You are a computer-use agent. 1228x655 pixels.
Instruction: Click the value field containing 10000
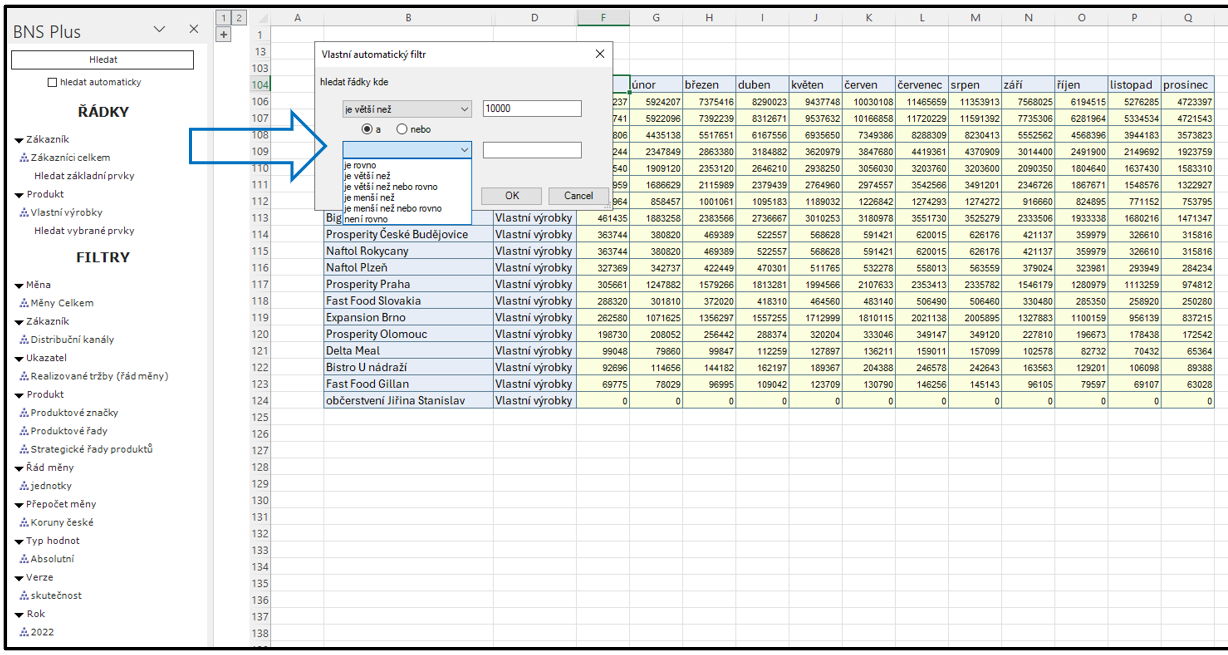(x=532, y=109)
